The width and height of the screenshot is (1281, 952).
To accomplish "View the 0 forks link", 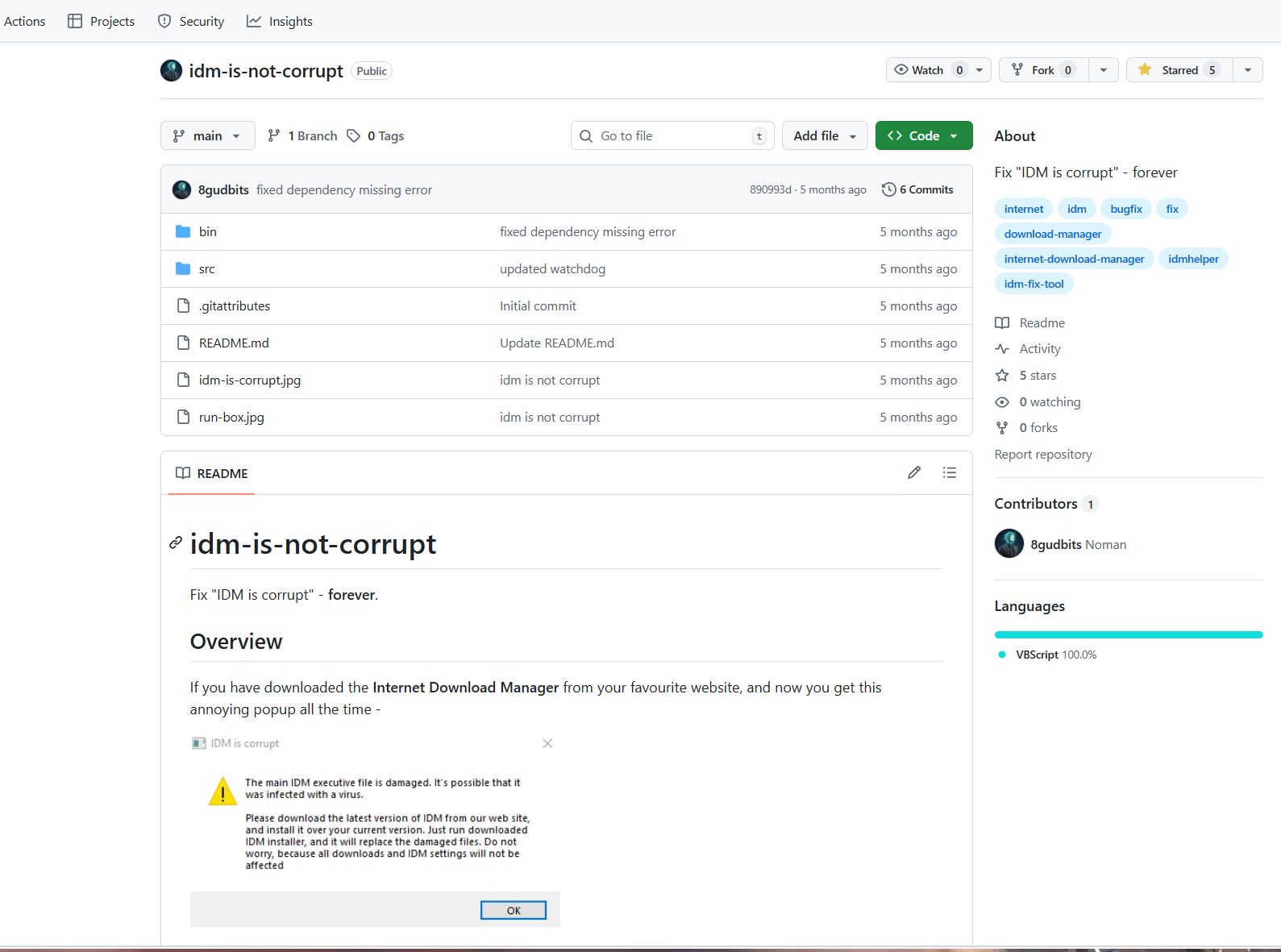I will tap(1027, 428).
